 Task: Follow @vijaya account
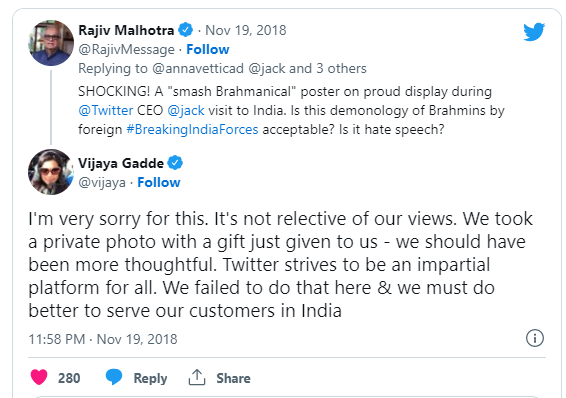pyautogui.click(x=159, y=183)
